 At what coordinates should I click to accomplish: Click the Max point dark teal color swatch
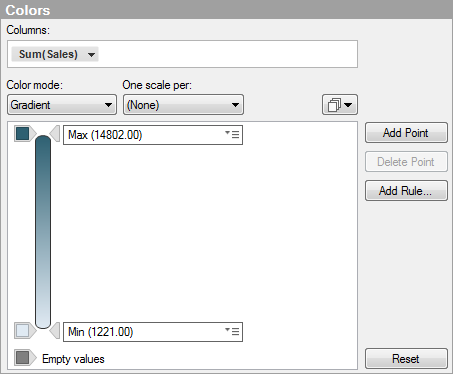pos(22,134)
